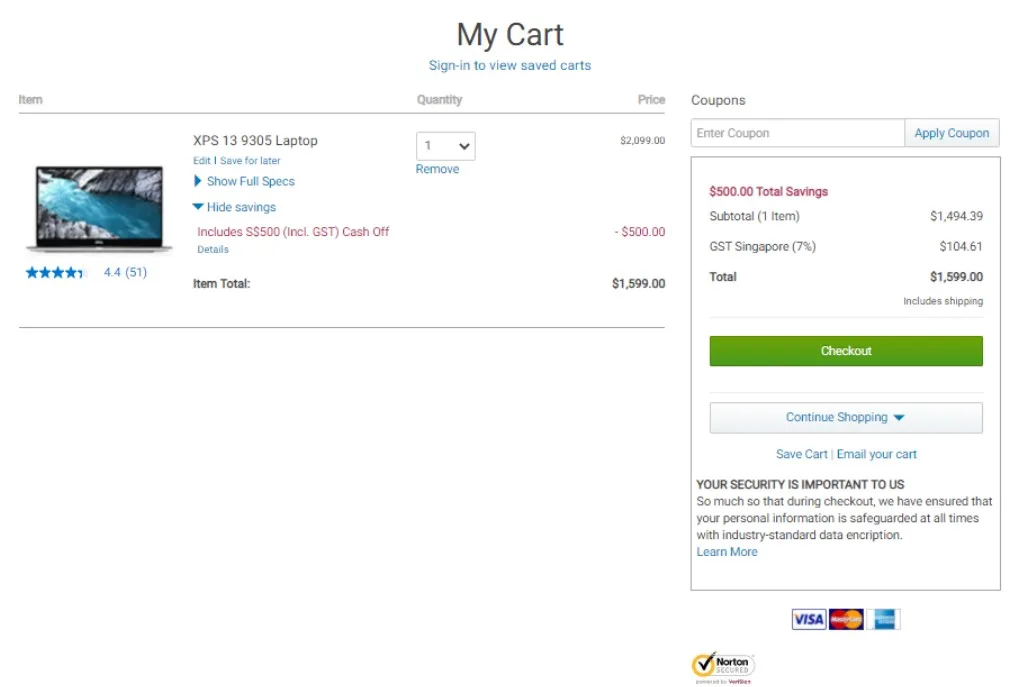Open the quantity dropdown

pyautogui.click(x=446, y=146)
